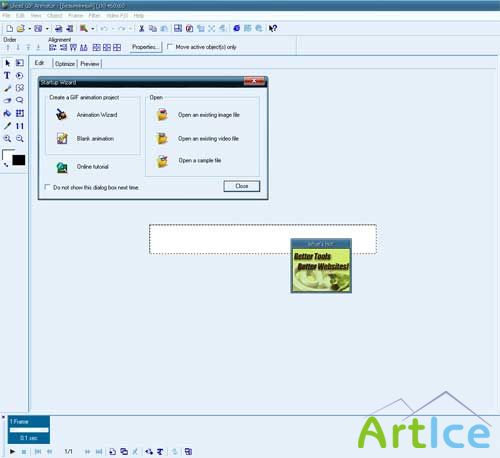Select the 1 Frame thumbnail
This screenshot has width=500, height=458.
29,430
